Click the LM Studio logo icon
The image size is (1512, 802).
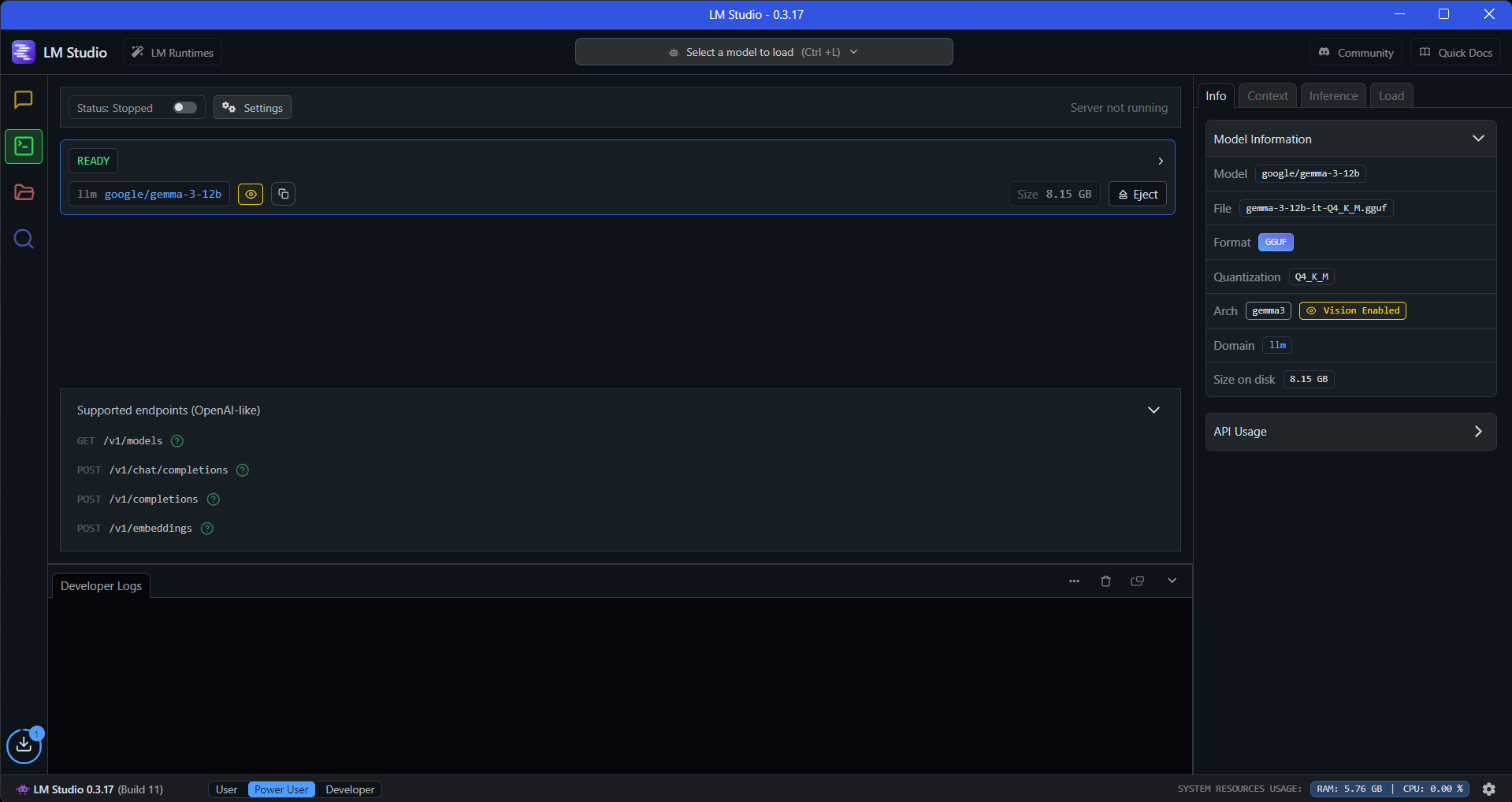tap(24, 52)
